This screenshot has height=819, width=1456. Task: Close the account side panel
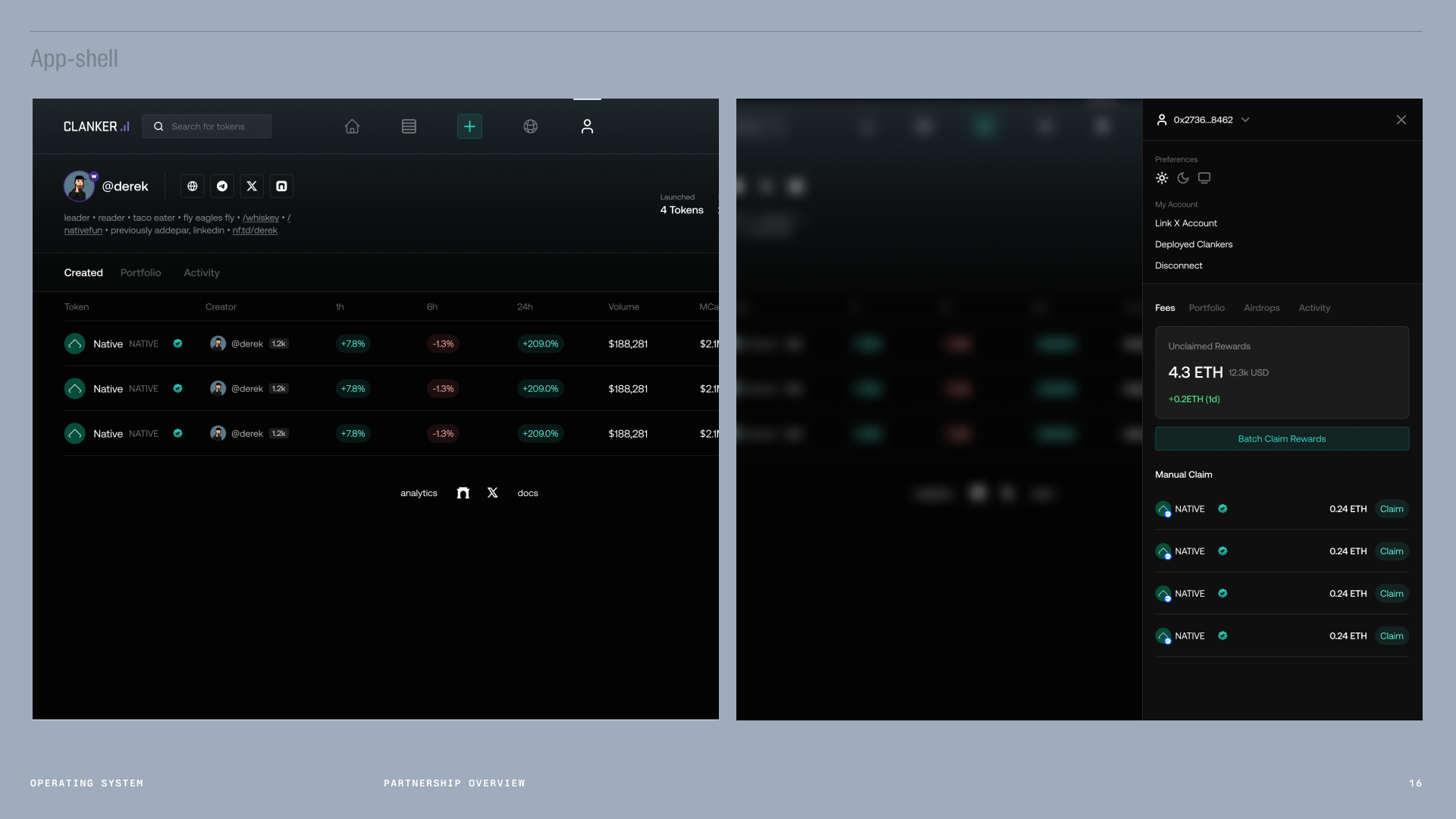point(1401,120)
